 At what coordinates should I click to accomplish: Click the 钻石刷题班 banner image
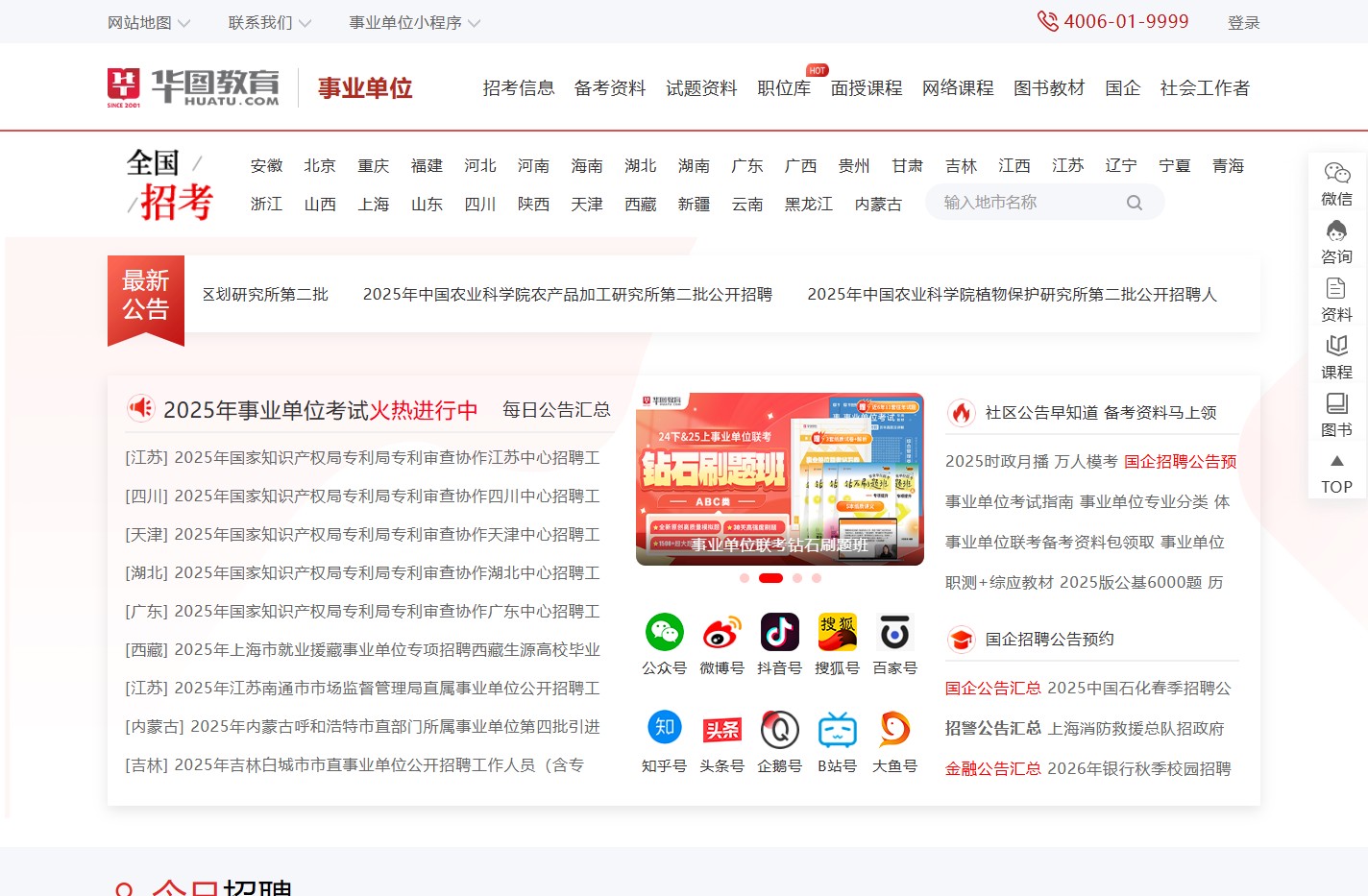click(x=780, y=478)
